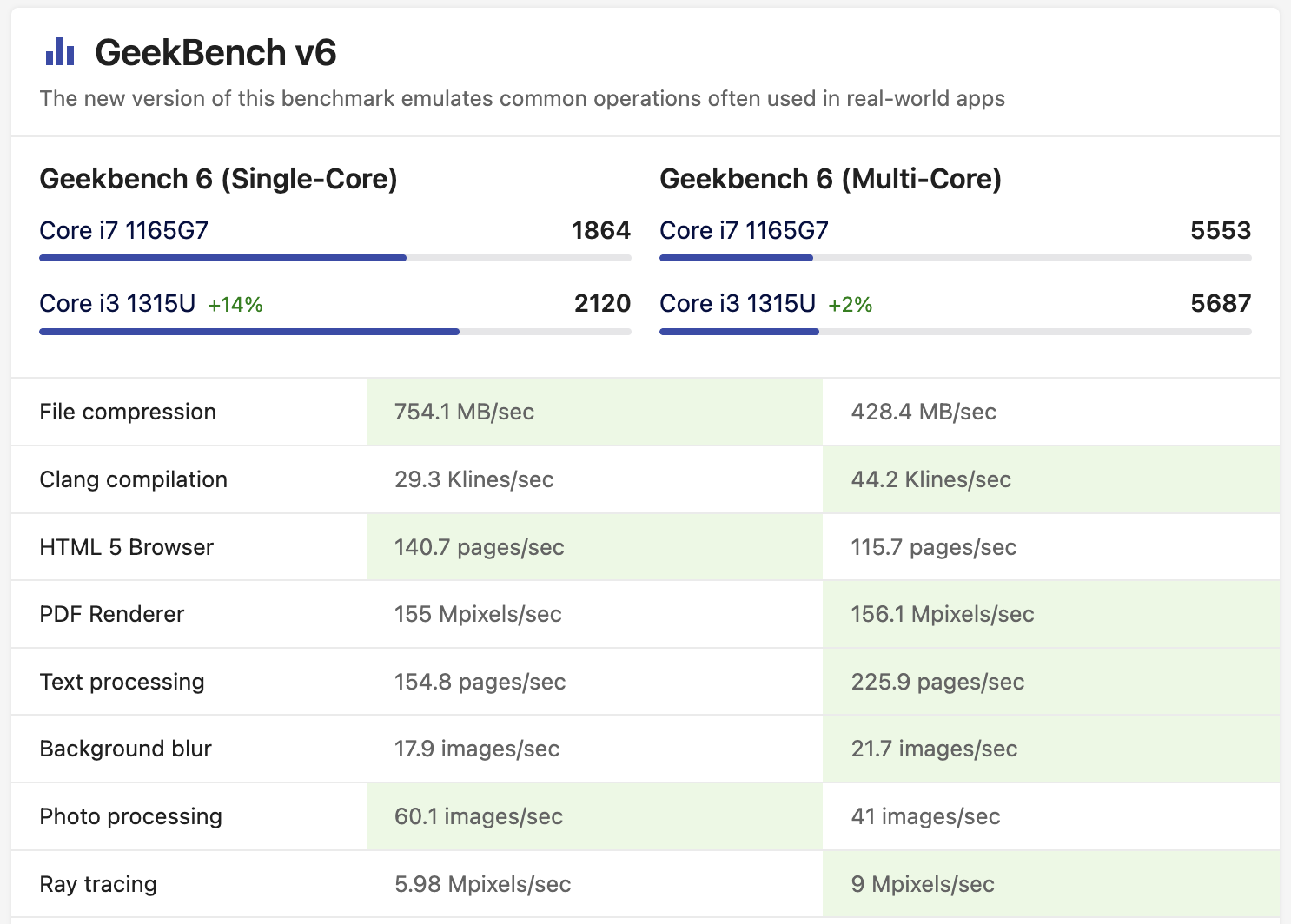Click the Text processing row label
The width and height of the screenshot is (1291, 924).
[122, 682]
